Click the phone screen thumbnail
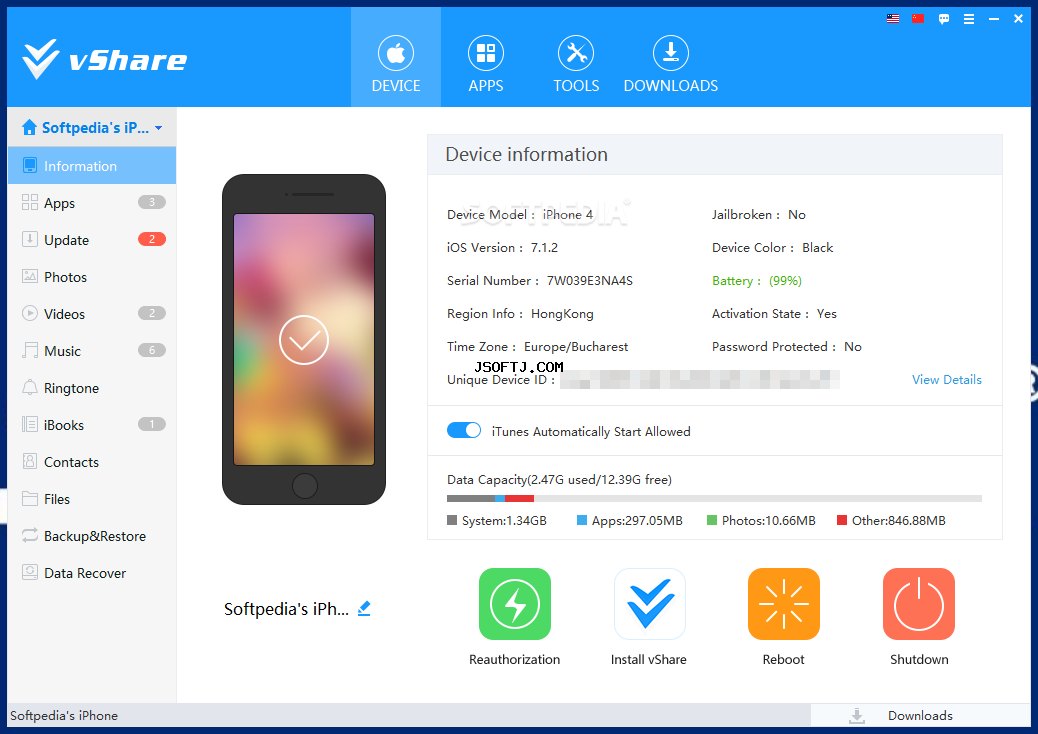Image resolution: width=1038 pixels, height=734 pixels. point(304,340)
